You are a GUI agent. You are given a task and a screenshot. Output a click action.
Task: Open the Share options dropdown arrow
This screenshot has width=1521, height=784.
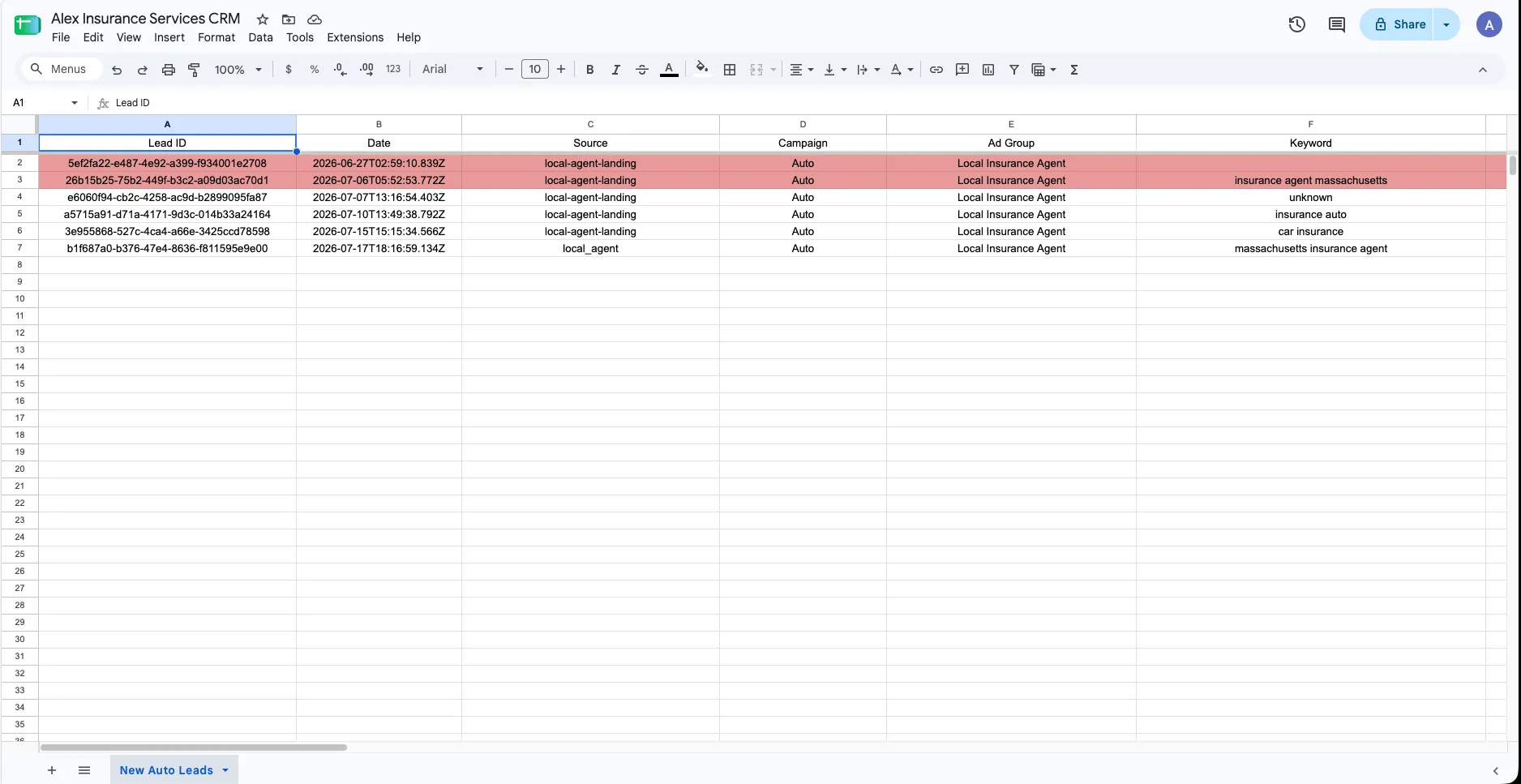pyautogui.click(x=1446, y=24)
